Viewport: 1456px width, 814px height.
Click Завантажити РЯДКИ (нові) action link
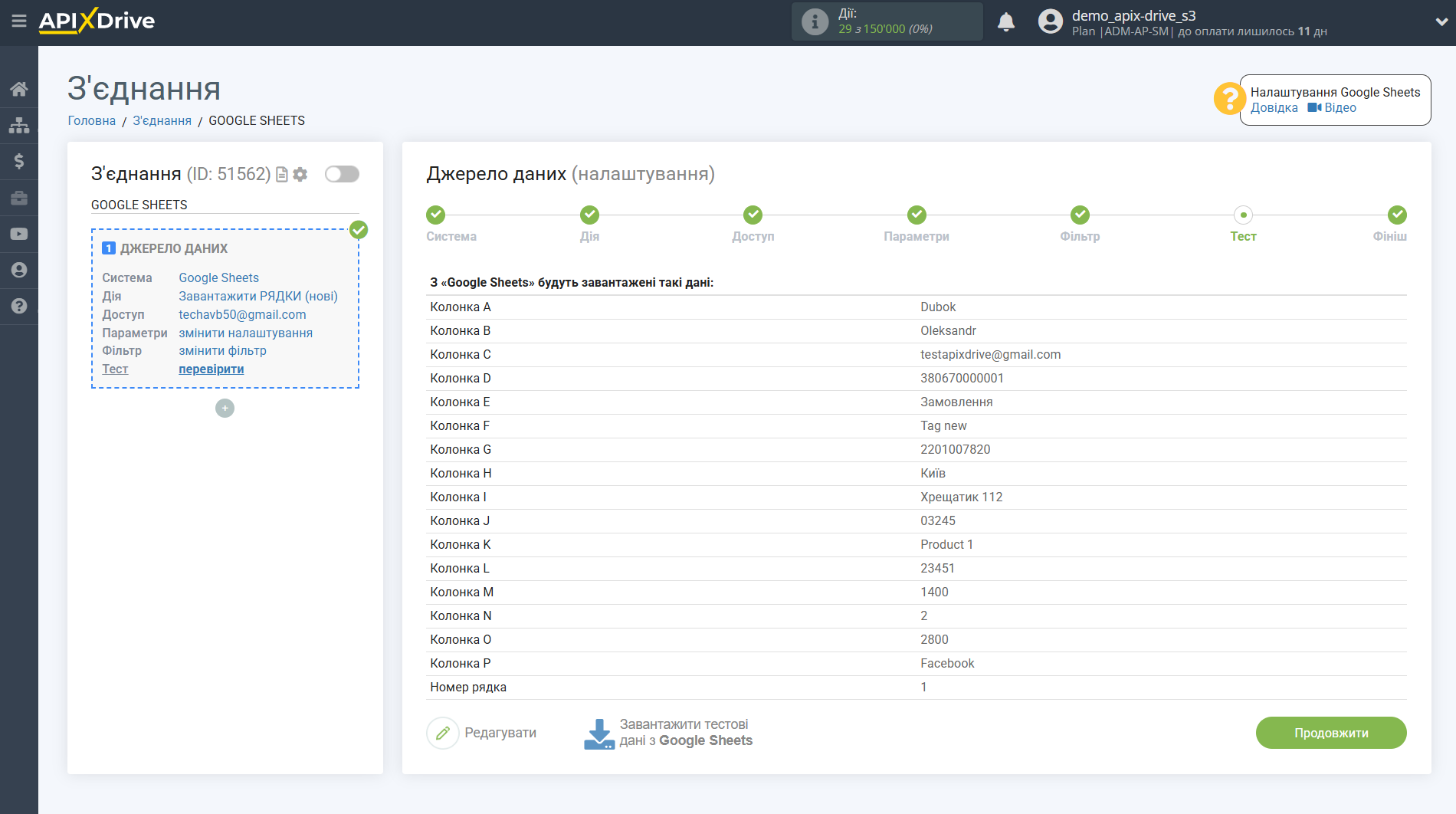(x=258, y=297)
